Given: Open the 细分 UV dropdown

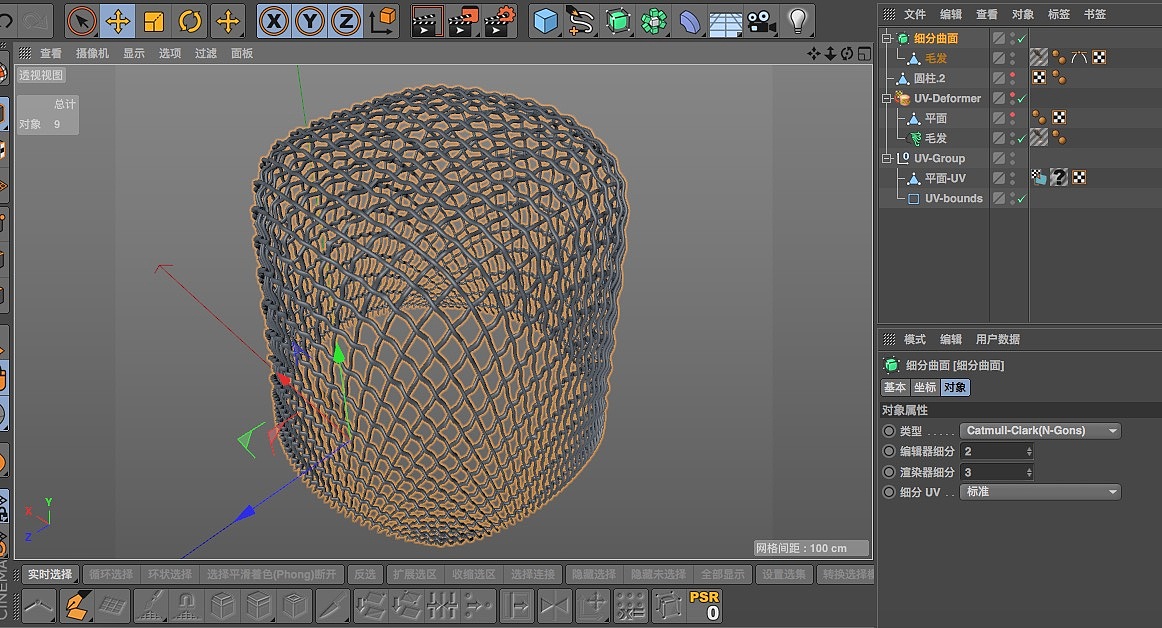Looking at the screenshot, I should coord(1040,492).
